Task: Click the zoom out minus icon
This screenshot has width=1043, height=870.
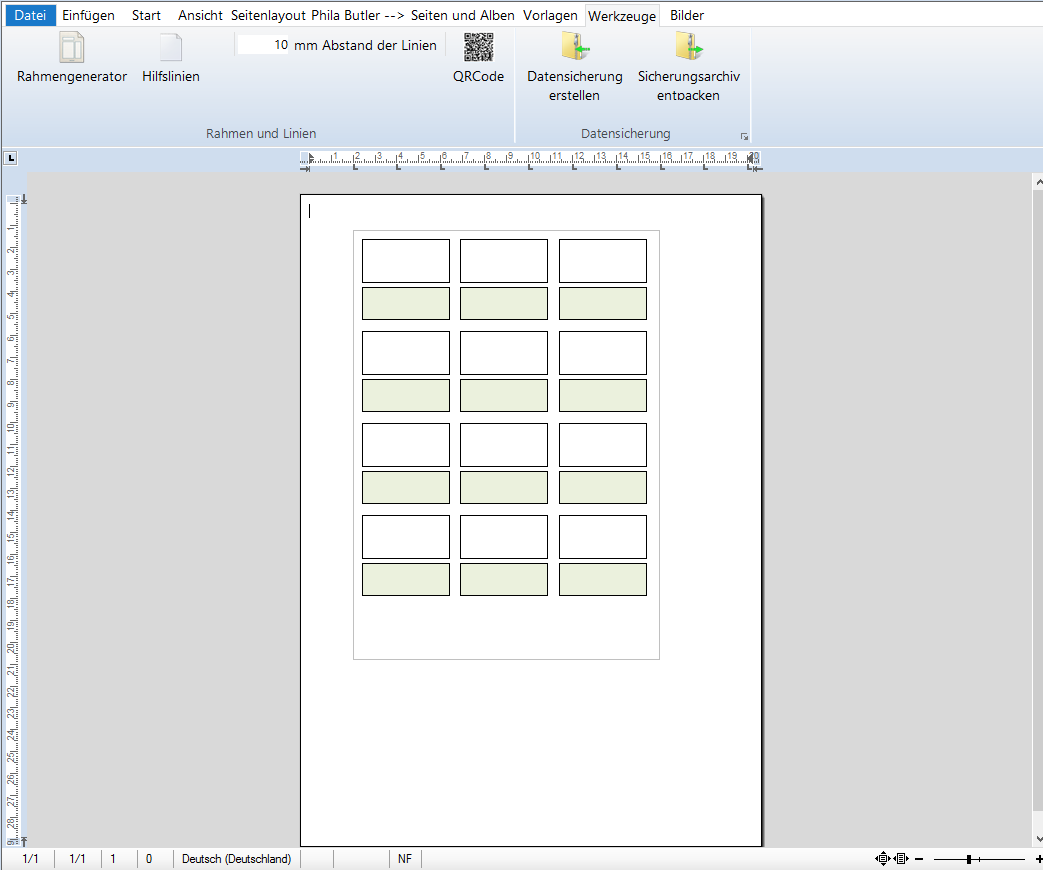Action: click(x=919, y=859)
